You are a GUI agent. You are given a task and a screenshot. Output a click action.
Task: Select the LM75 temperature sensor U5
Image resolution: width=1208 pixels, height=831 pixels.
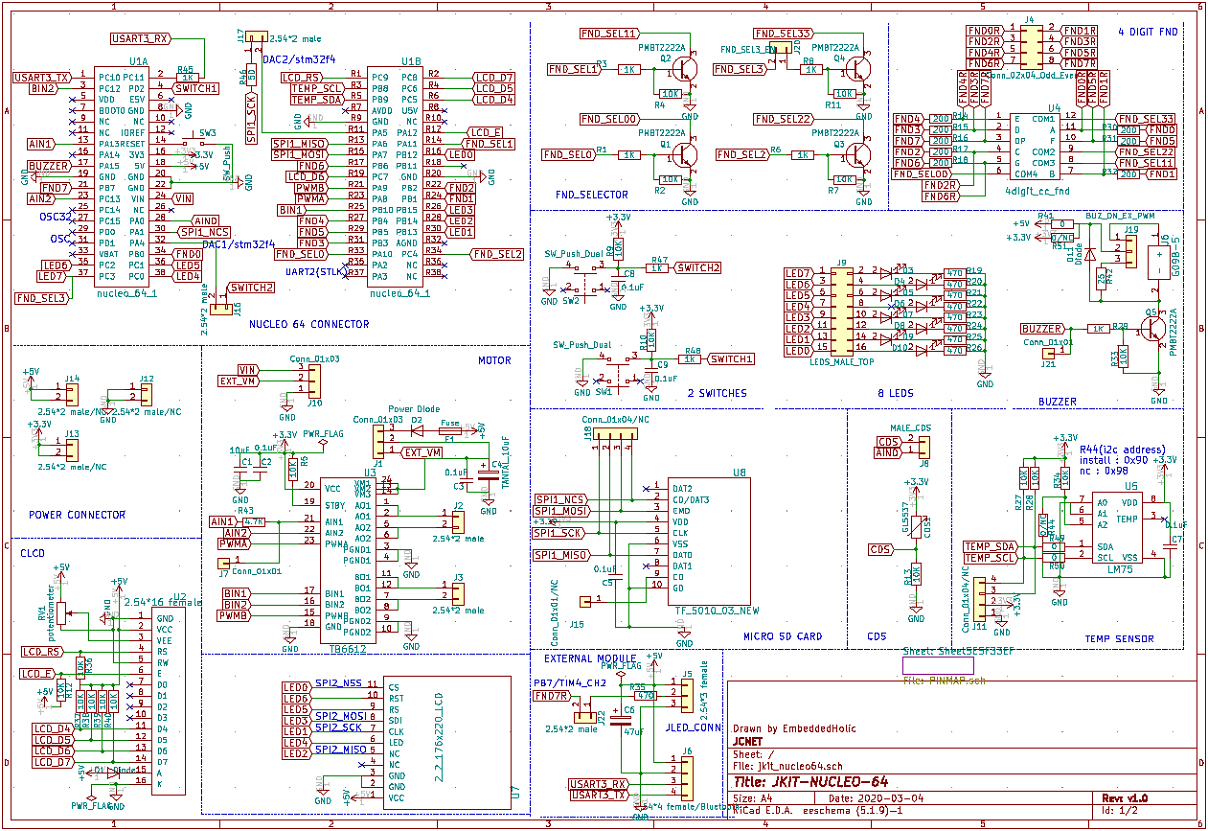pos(1118,527)
